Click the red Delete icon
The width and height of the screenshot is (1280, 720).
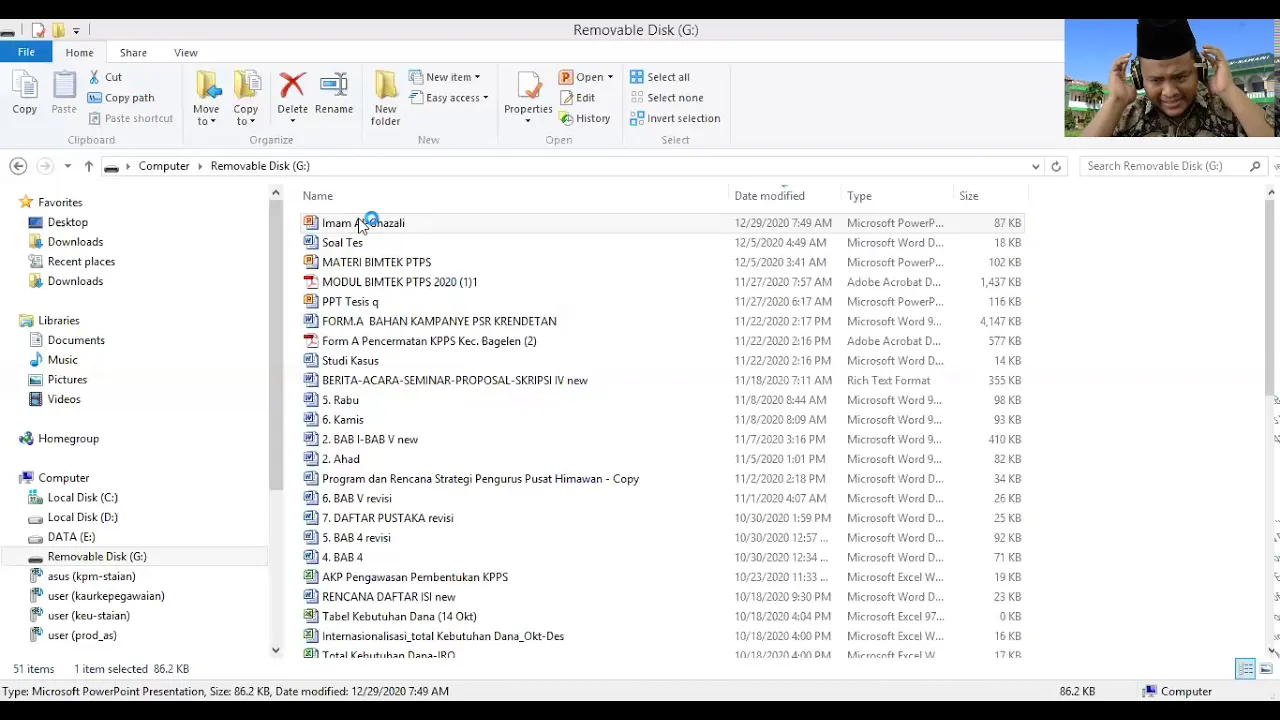point(293,86)
